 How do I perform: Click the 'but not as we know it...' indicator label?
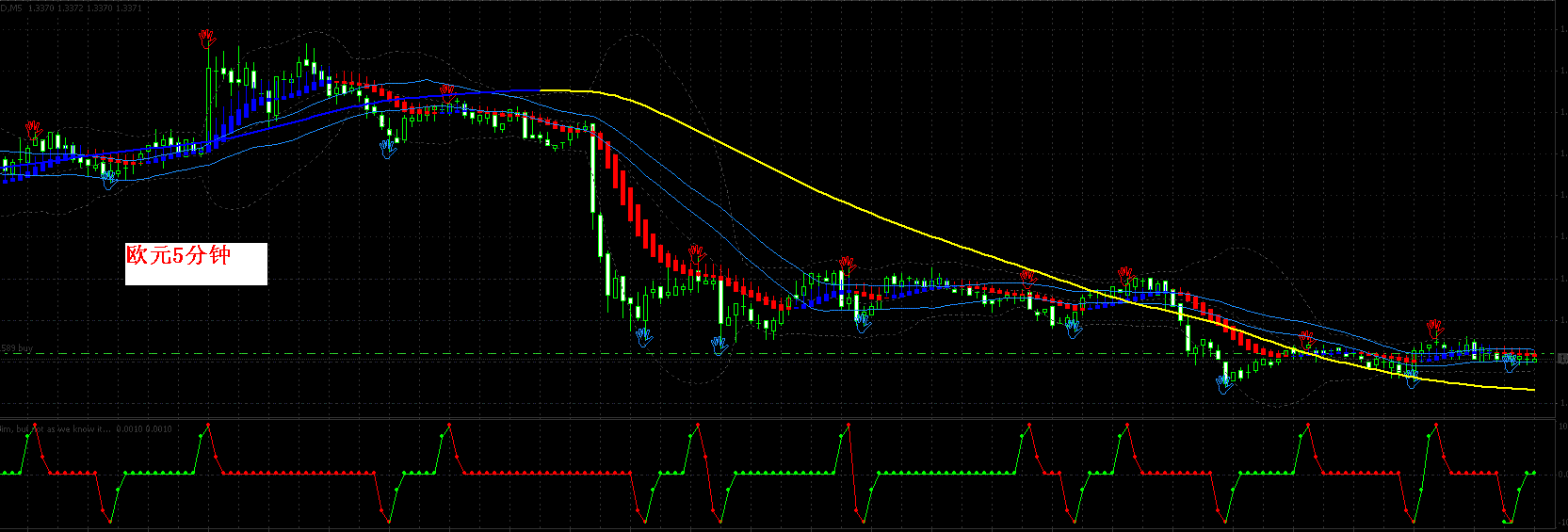click(x=63, y=428)
